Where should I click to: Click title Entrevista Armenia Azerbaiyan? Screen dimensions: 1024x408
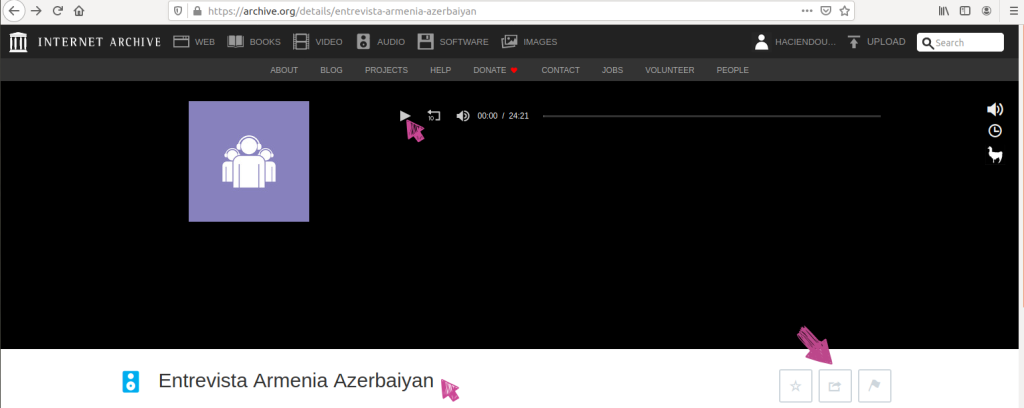[296, 381]
